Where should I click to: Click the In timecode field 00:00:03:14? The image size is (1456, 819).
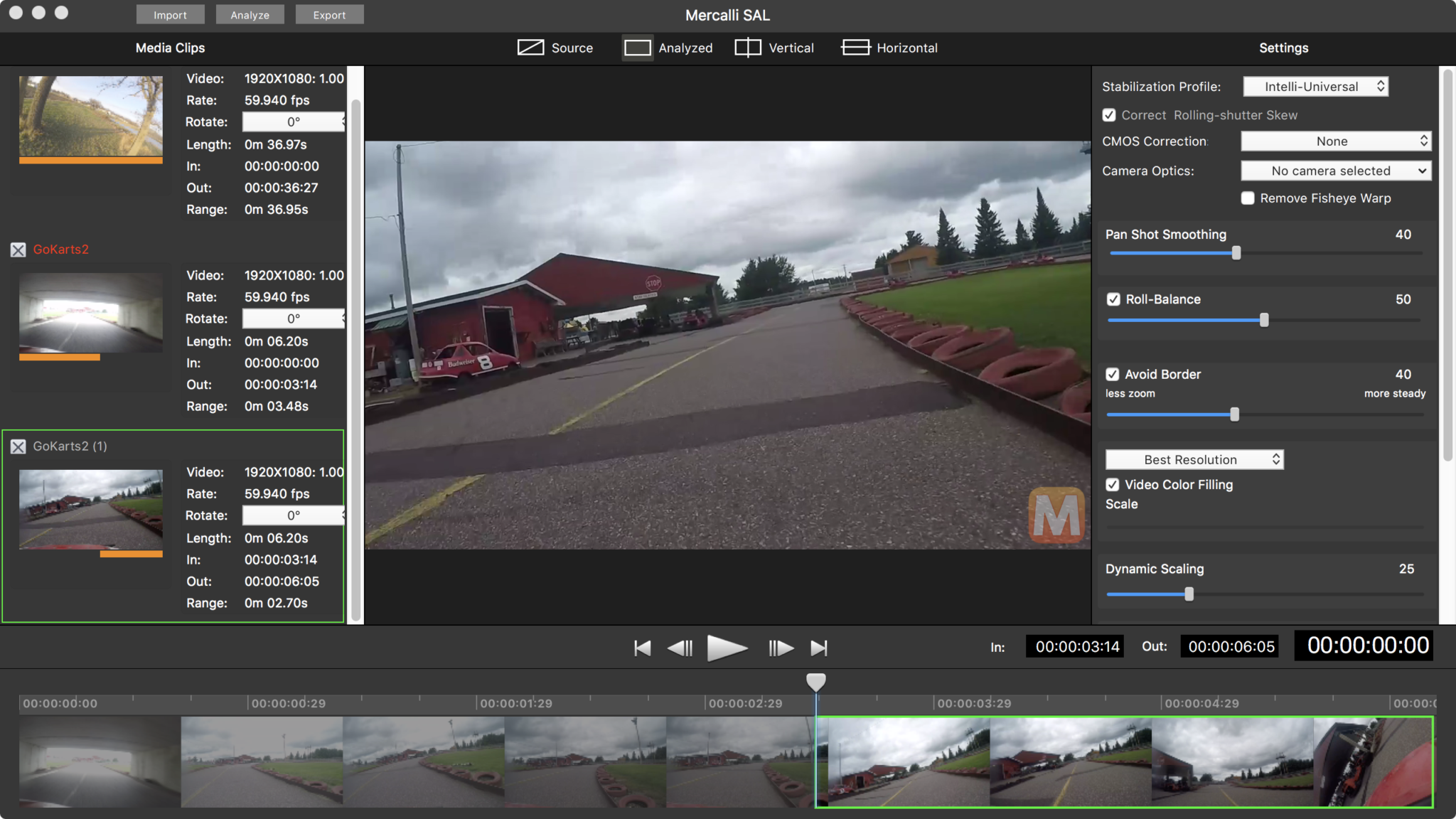pos(1075,646)
